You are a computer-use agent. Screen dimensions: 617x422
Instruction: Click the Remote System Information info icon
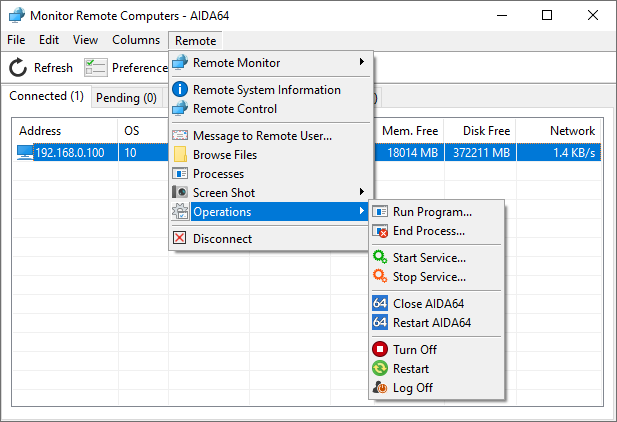[x=180, y=89]
